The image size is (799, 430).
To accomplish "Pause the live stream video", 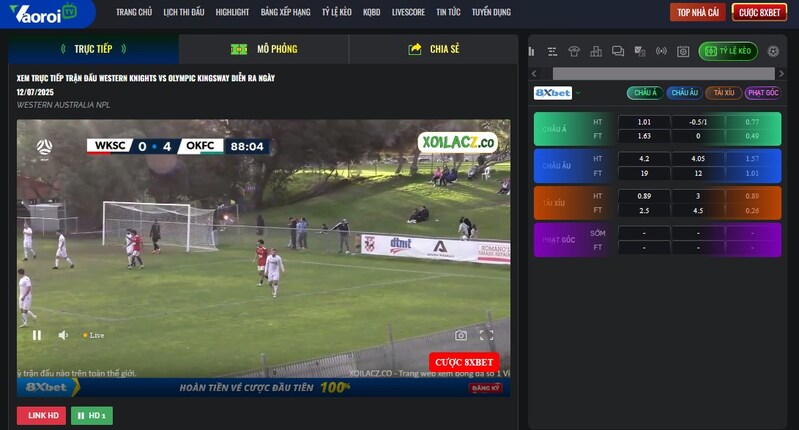I will point(37,335).
